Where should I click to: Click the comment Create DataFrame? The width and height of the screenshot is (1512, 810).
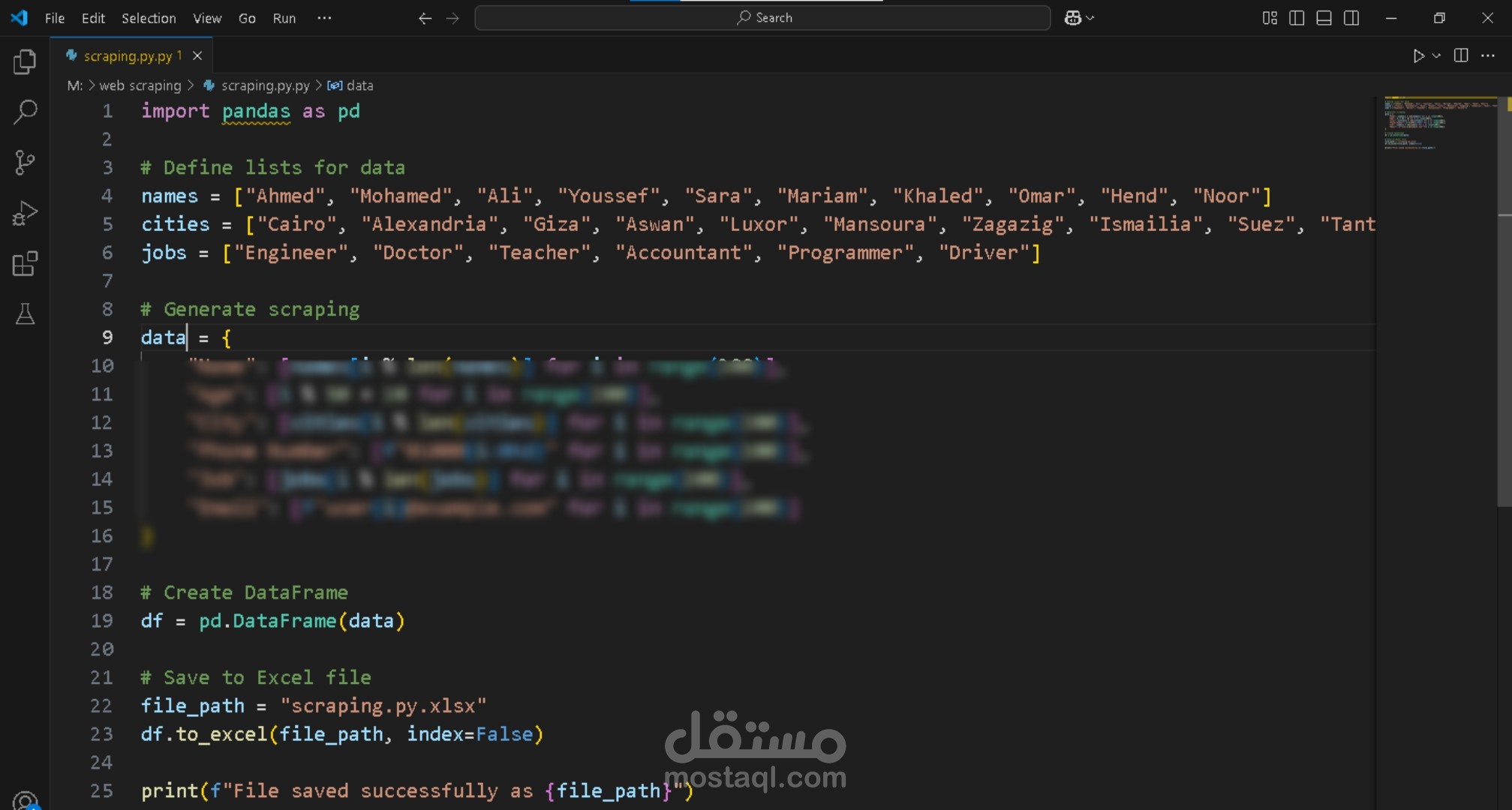pyautogui.click(x=244, y=592)
